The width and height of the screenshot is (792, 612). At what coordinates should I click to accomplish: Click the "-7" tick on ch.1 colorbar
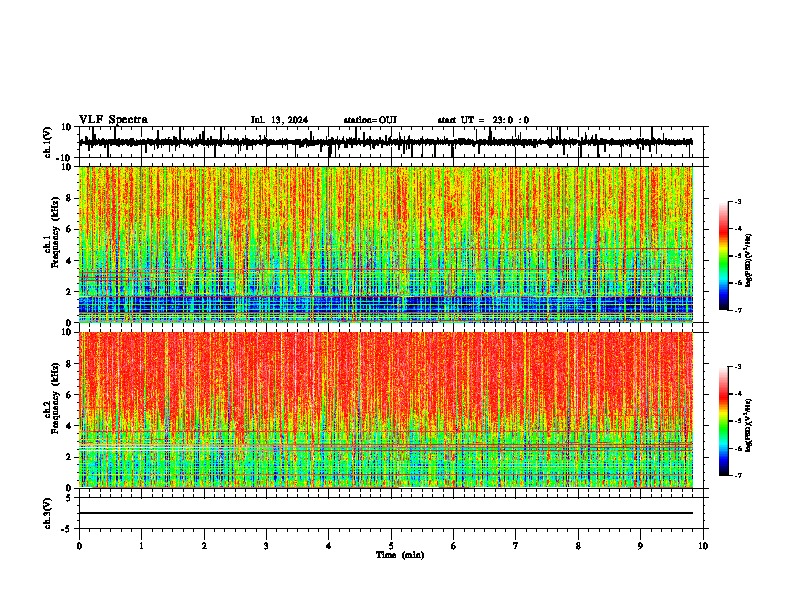pyautogui.click(x=738, y=311)
